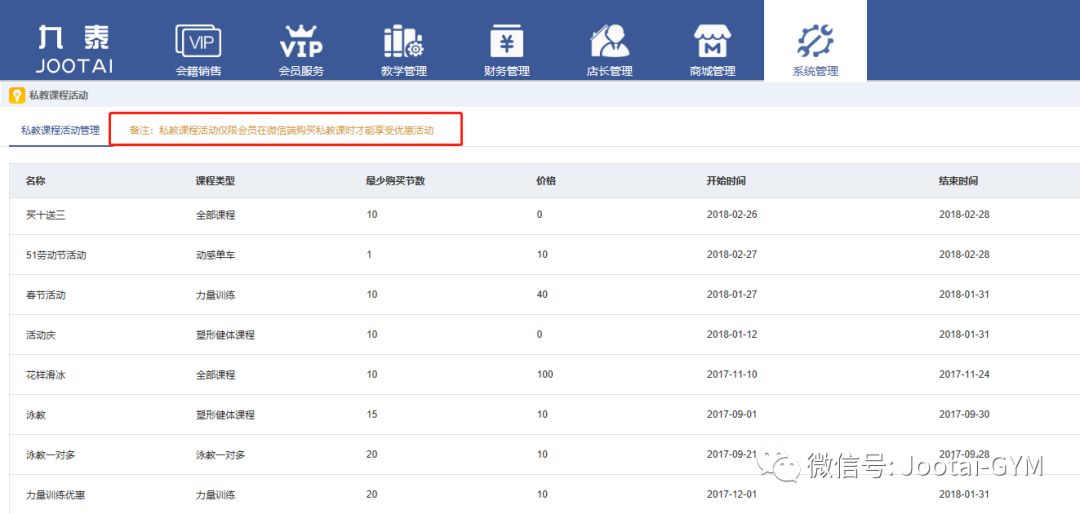Click 财务管理 menu label
Screen dimensions: 1080x514
[x=507, y=71]
